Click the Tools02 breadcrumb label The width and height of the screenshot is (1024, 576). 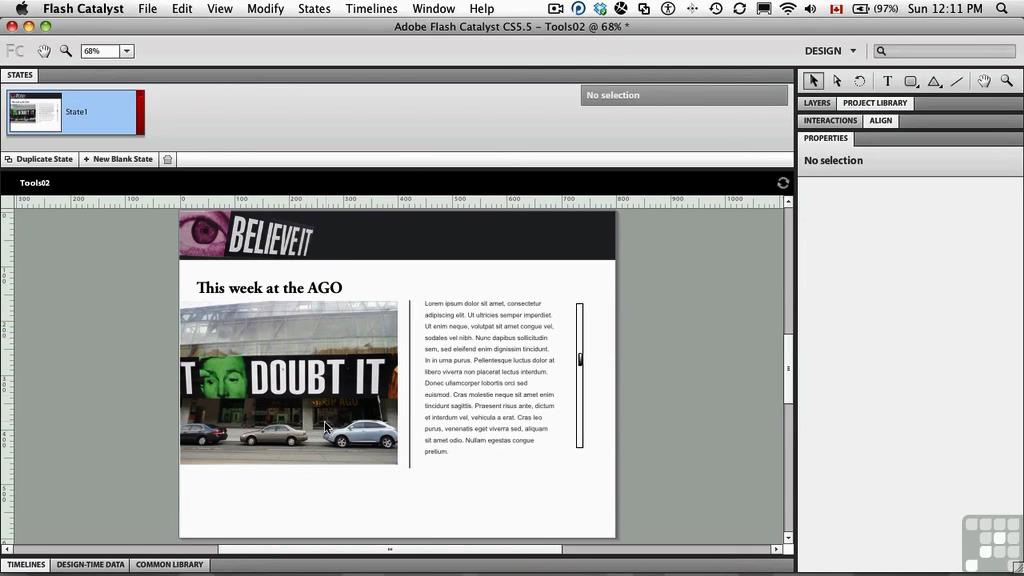point(35,183)
